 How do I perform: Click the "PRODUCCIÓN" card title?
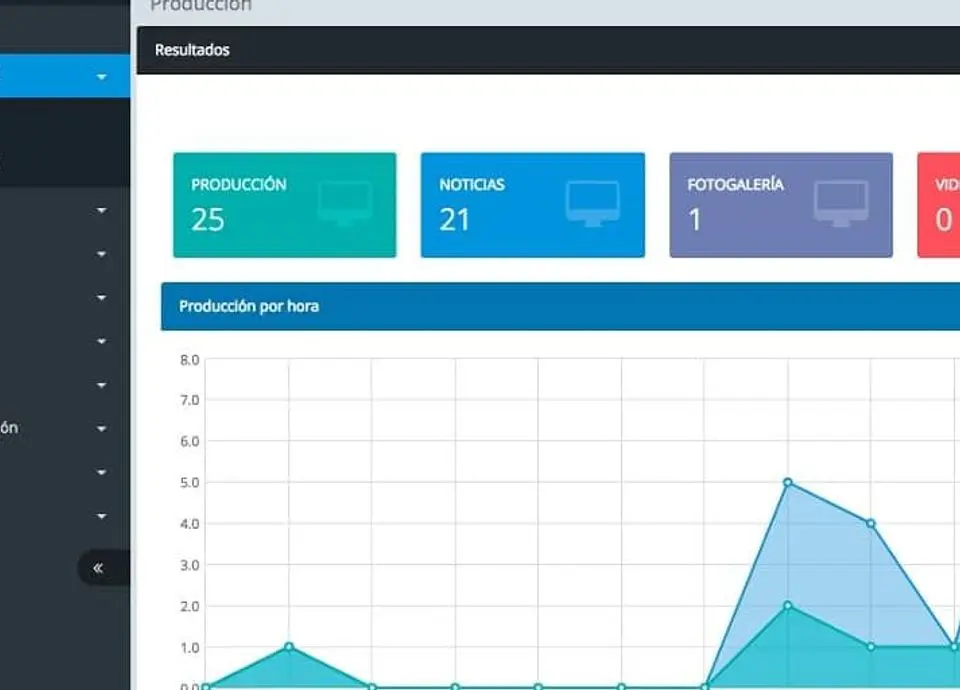coord(239,185)
